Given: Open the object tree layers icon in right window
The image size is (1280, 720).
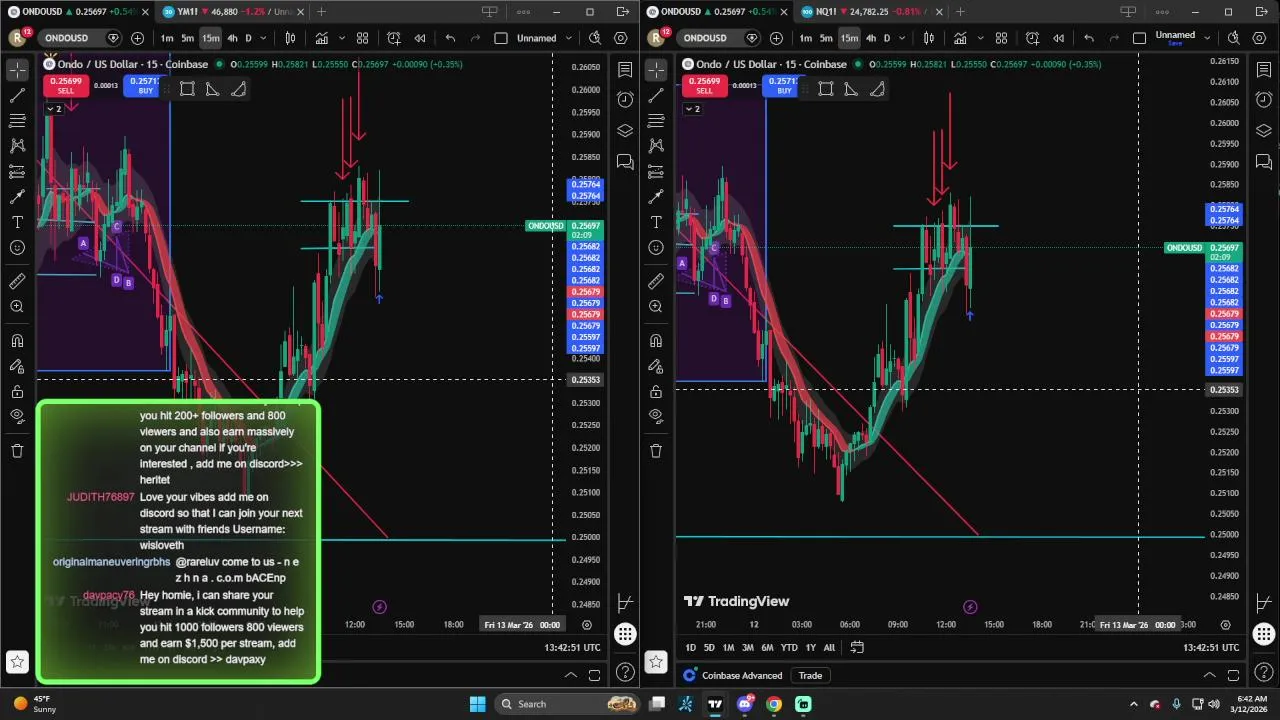Looking at the screenshot, I should tap(1264, 131).
